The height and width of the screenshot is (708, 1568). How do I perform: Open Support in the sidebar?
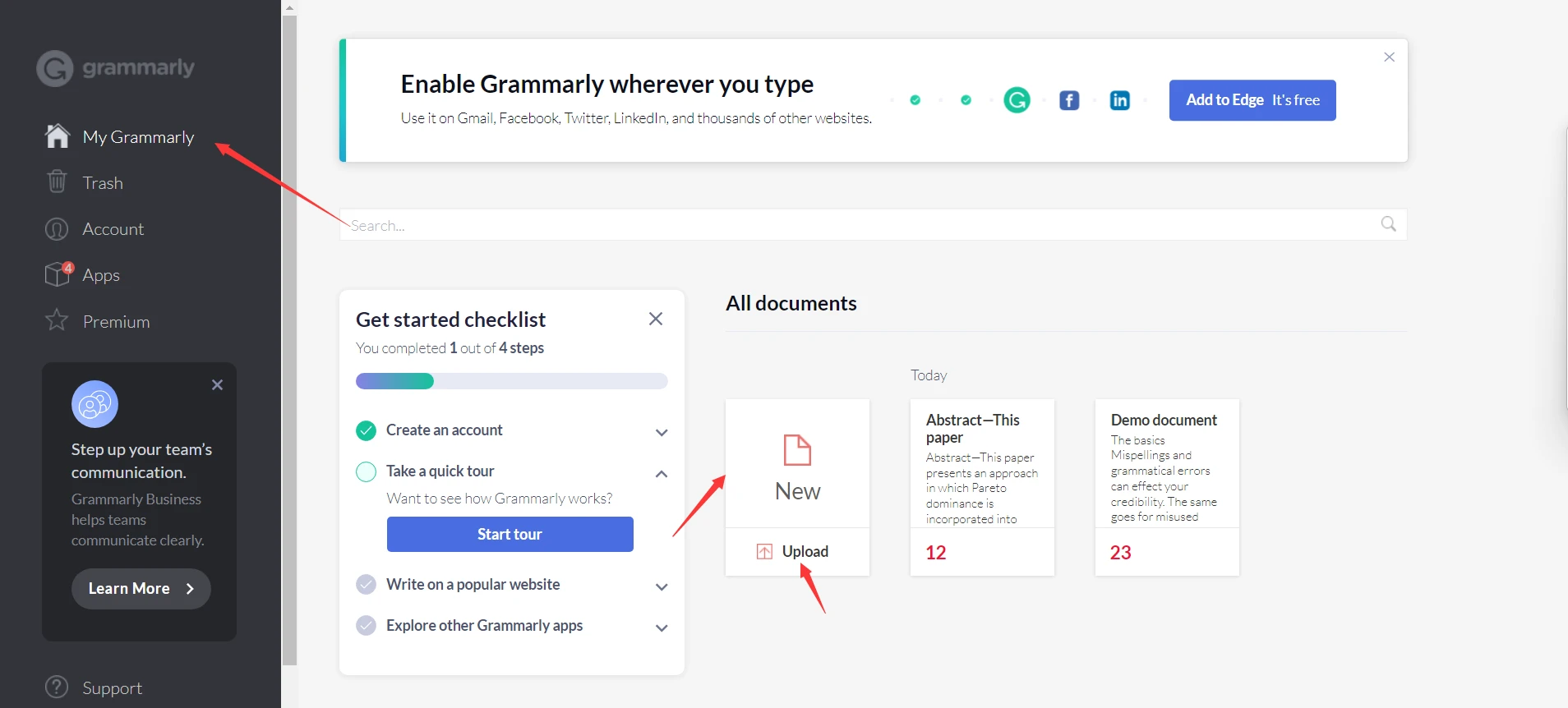[113, 688]
